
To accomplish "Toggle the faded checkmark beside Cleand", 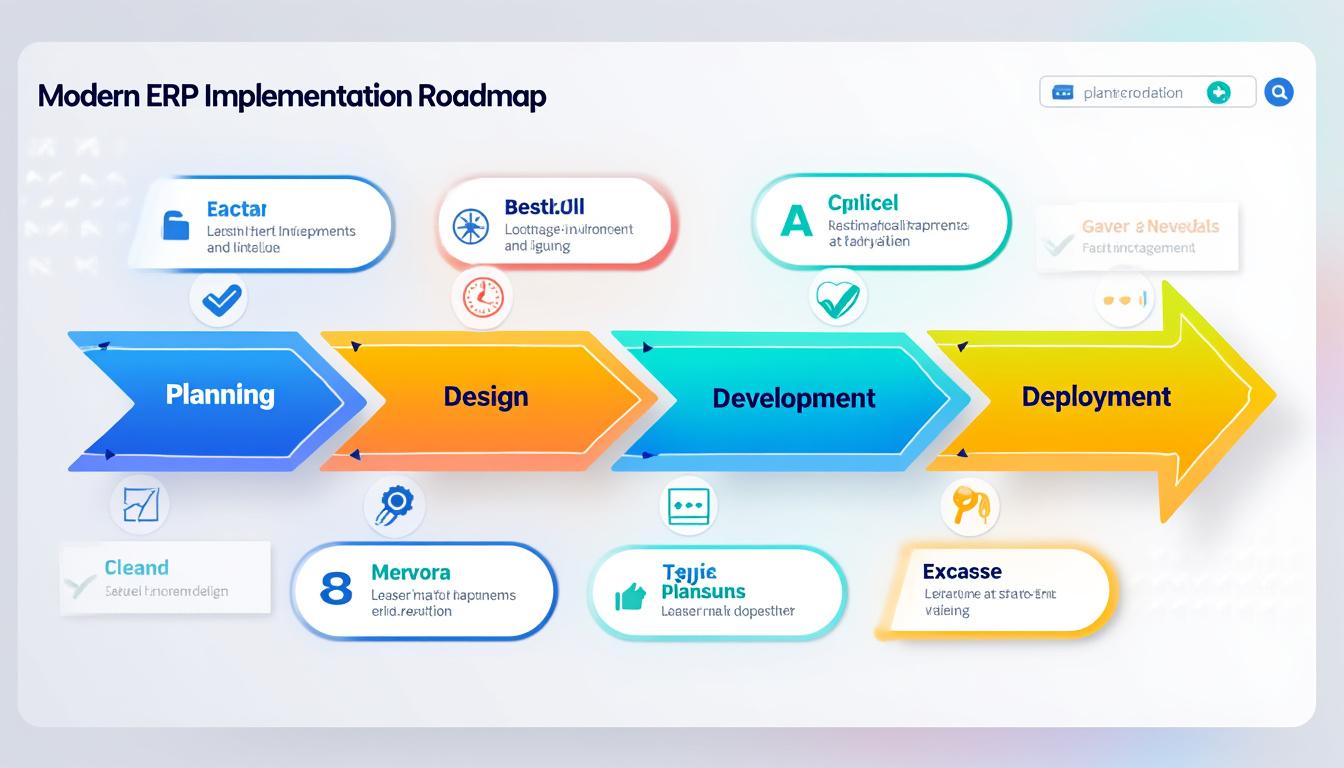I will (x=79, y=585).
